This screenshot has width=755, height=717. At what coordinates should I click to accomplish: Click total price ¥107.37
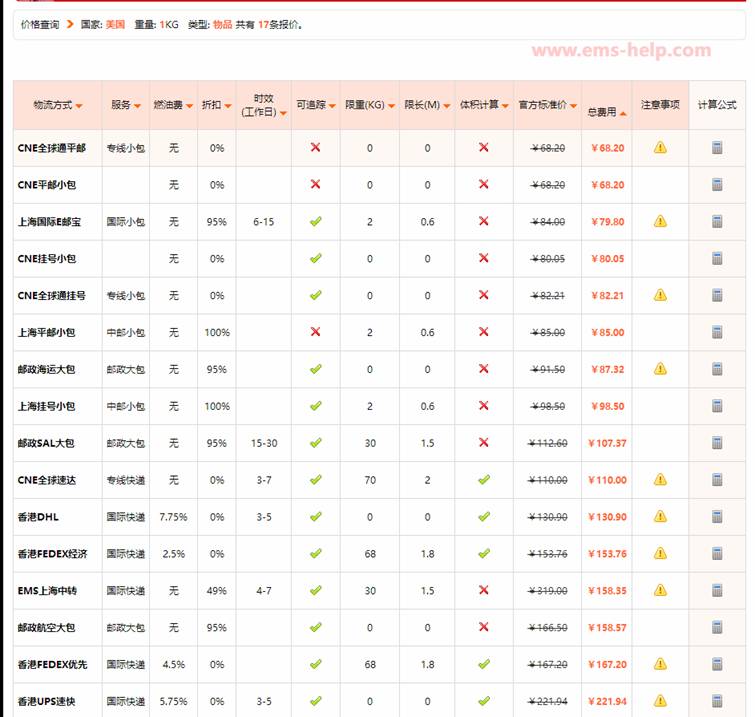point(607,443)
